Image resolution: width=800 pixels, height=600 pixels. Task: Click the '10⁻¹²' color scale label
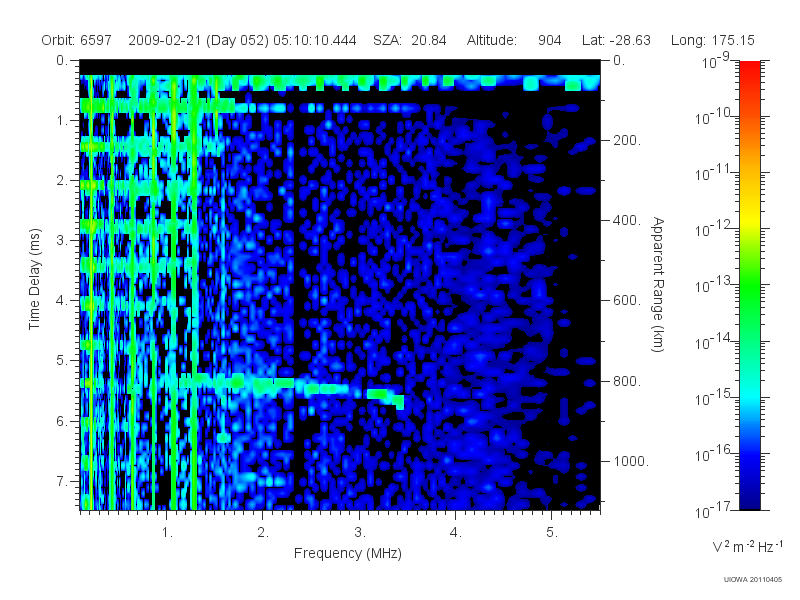click(x=713, y=229)
